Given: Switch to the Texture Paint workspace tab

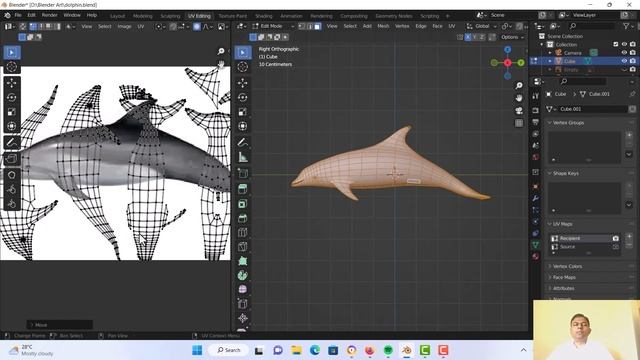Looking at the screenshot, I should [233, 16].
